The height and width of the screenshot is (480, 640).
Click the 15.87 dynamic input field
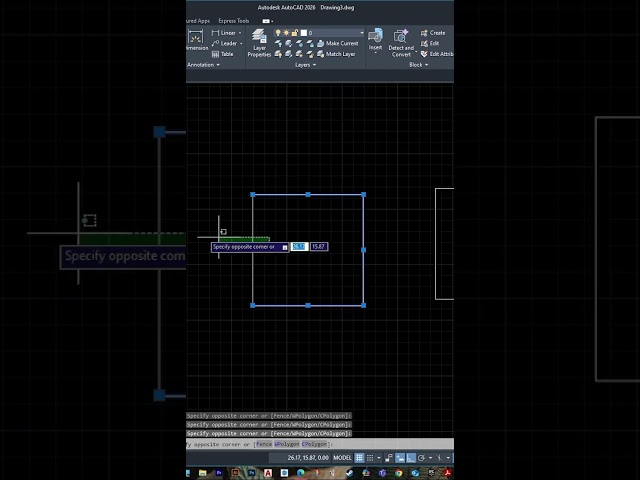coord(319,247)
